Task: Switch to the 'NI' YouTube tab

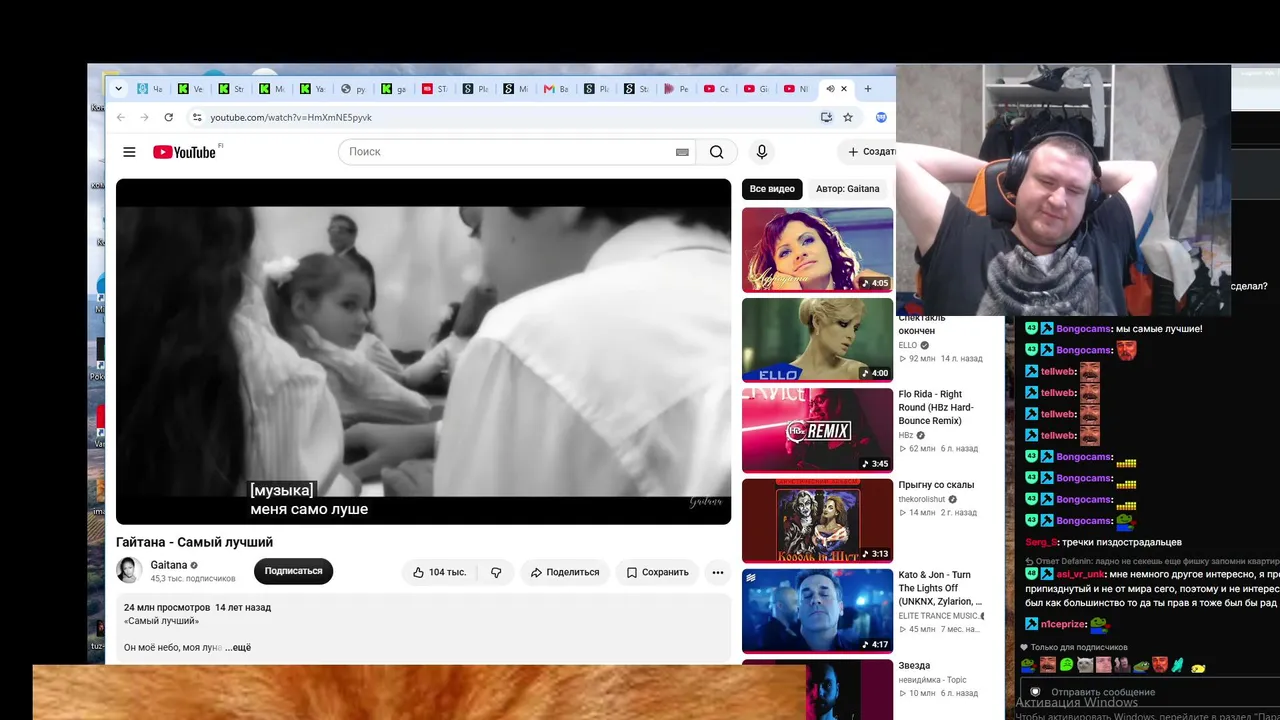Action: tap(797, 89)
